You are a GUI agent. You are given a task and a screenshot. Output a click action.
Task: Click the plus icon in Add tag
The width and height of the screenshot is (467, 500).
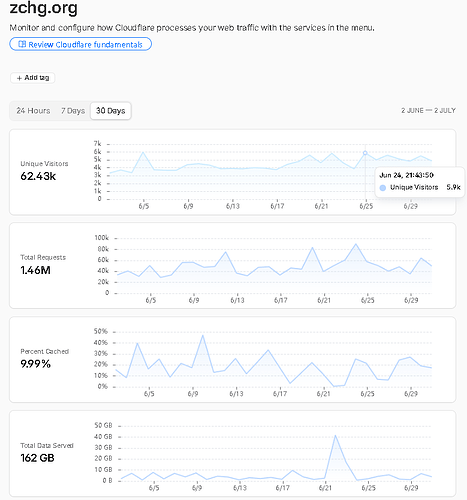pos(19,78)
